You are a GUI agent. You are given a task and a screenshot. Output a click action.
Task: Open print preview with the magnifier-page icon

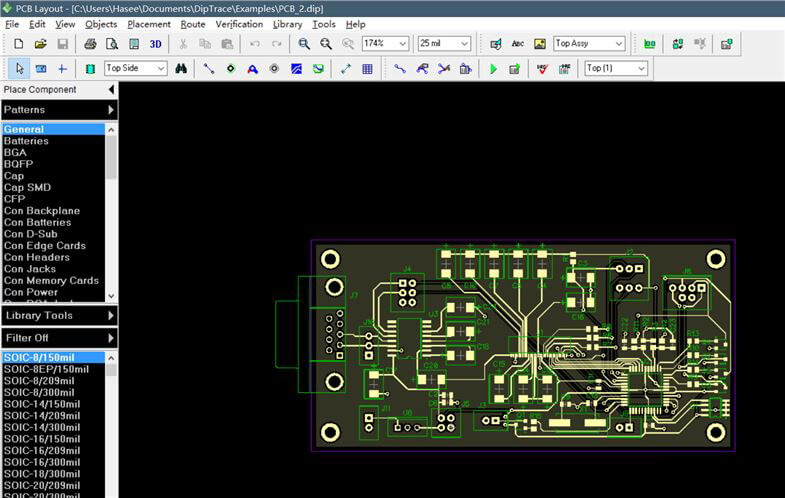pos(112,44)
